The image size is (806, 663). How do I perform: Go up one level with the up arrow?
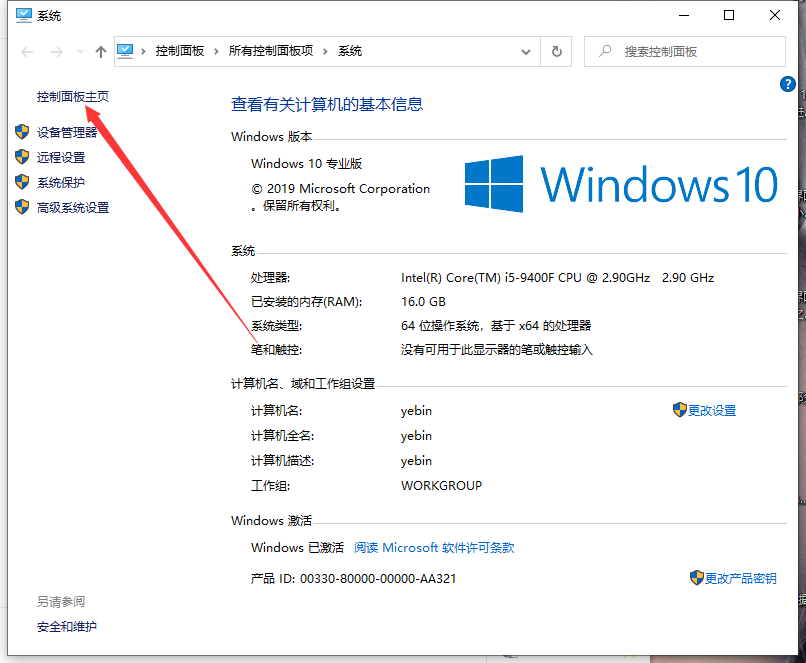tap(100, 51)
